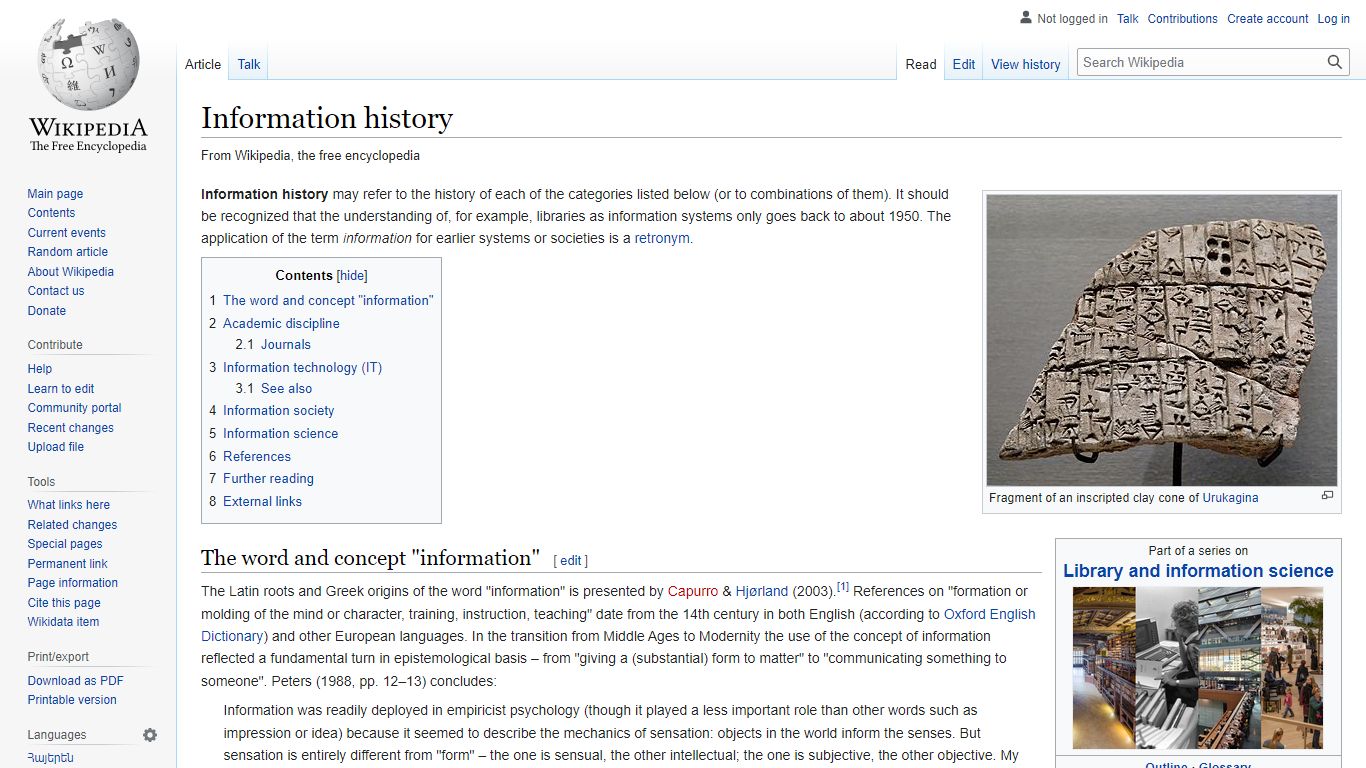1366x768 pixels.
Task: Jump to Information technology (IT) in contents
Action: point(295,368)
